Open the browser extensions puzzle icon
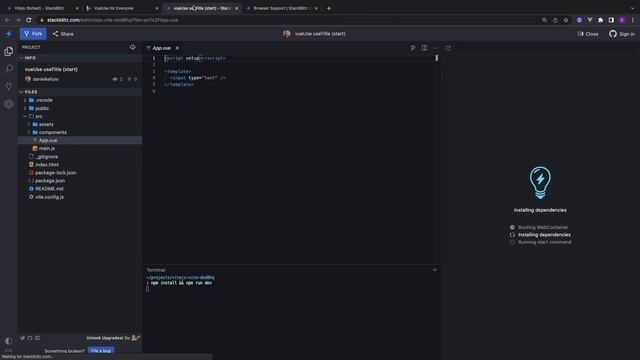640x360 pixels. click(x=600, y=20)
